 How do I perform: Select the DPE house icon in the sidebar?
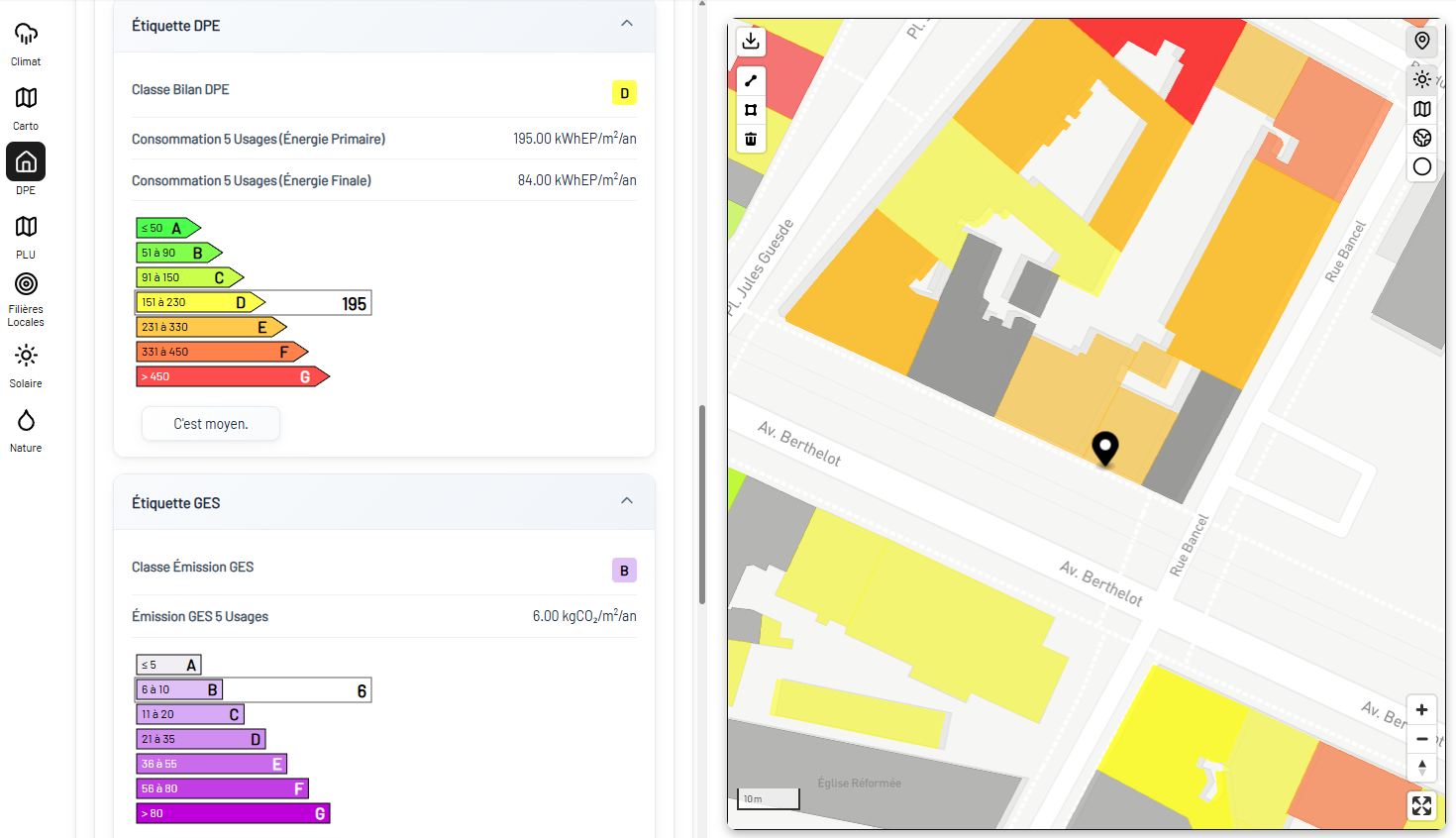(x=26, y=161)
